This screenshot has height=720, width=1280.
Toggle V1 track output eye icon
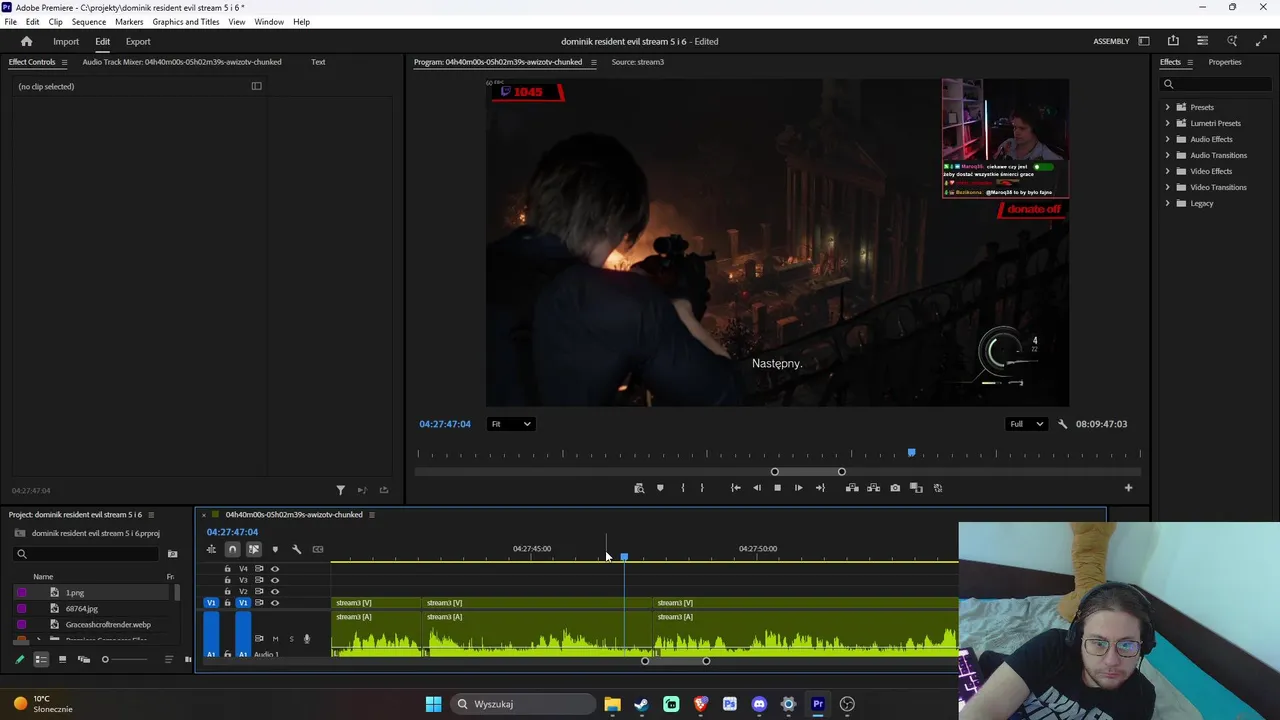click(275, 603)
